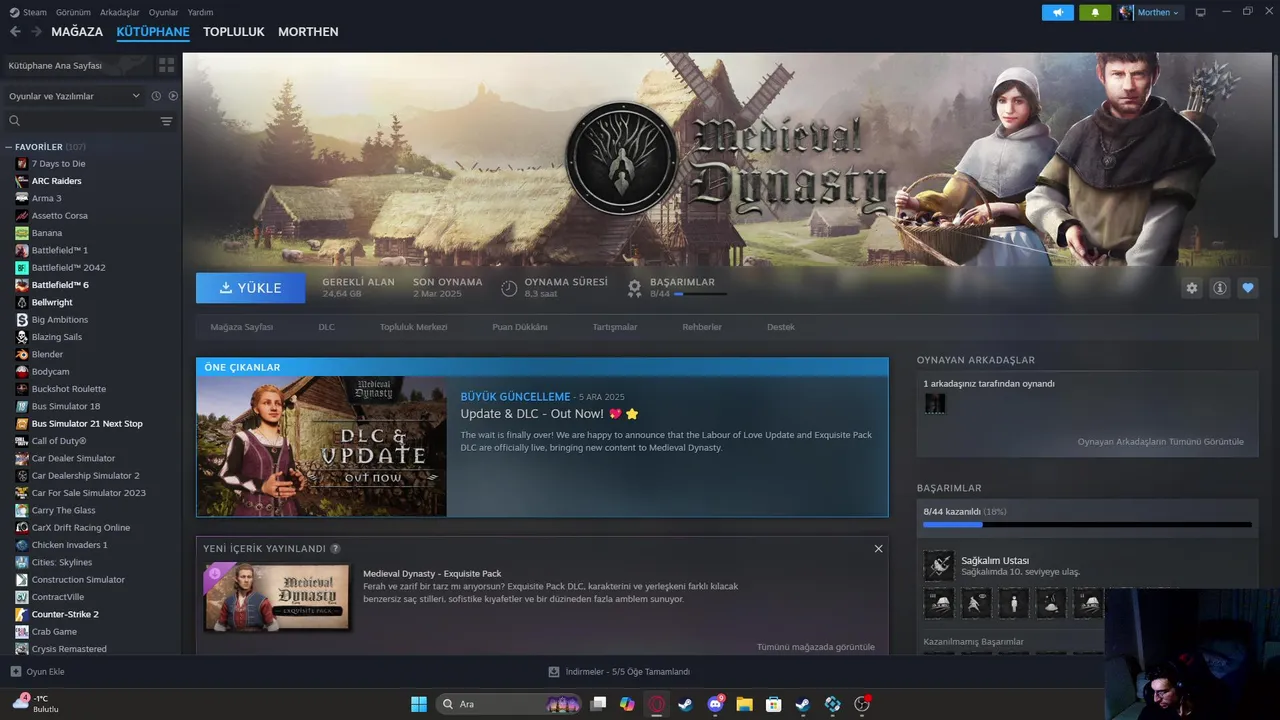This screenshot has width=1280, height=720.
Task: Open Discord from the taskbar
Action: [x=715, y=704]
